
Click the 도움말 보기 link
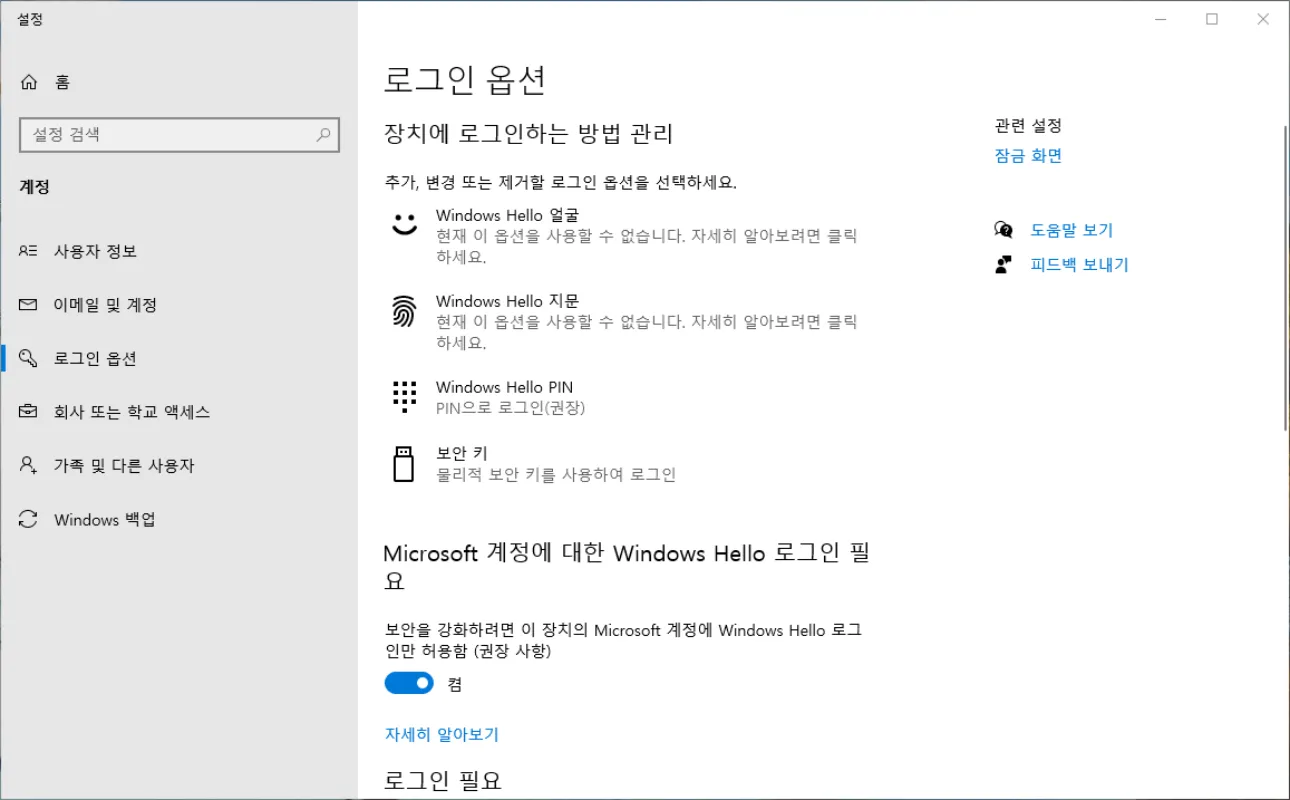coord(1072,230)
